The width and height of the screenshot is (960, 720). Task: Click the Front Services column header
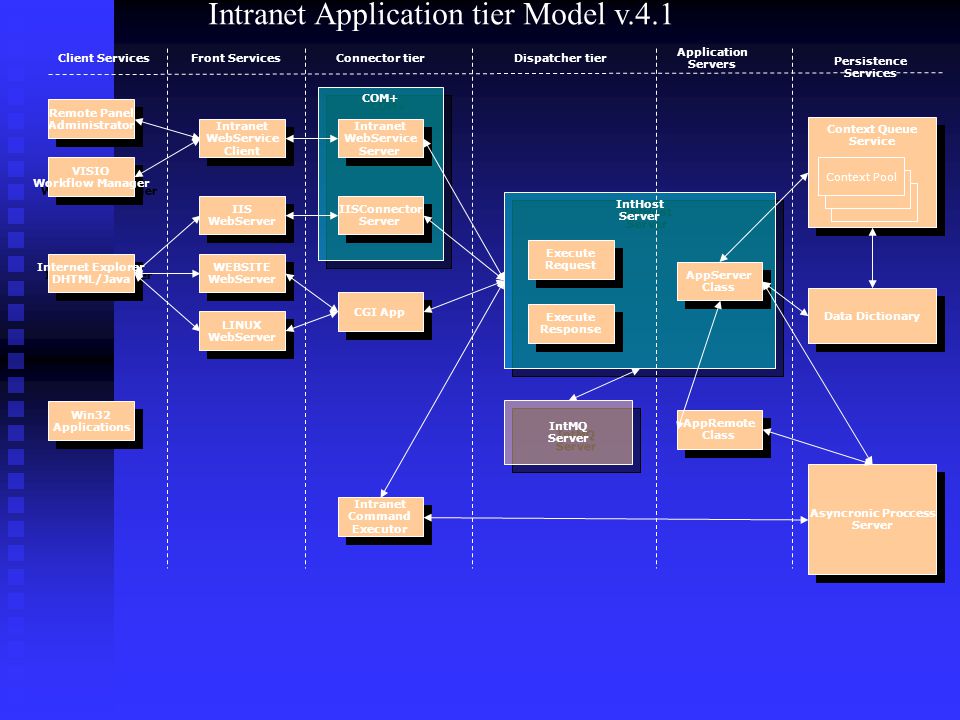(x=236, y=58)
